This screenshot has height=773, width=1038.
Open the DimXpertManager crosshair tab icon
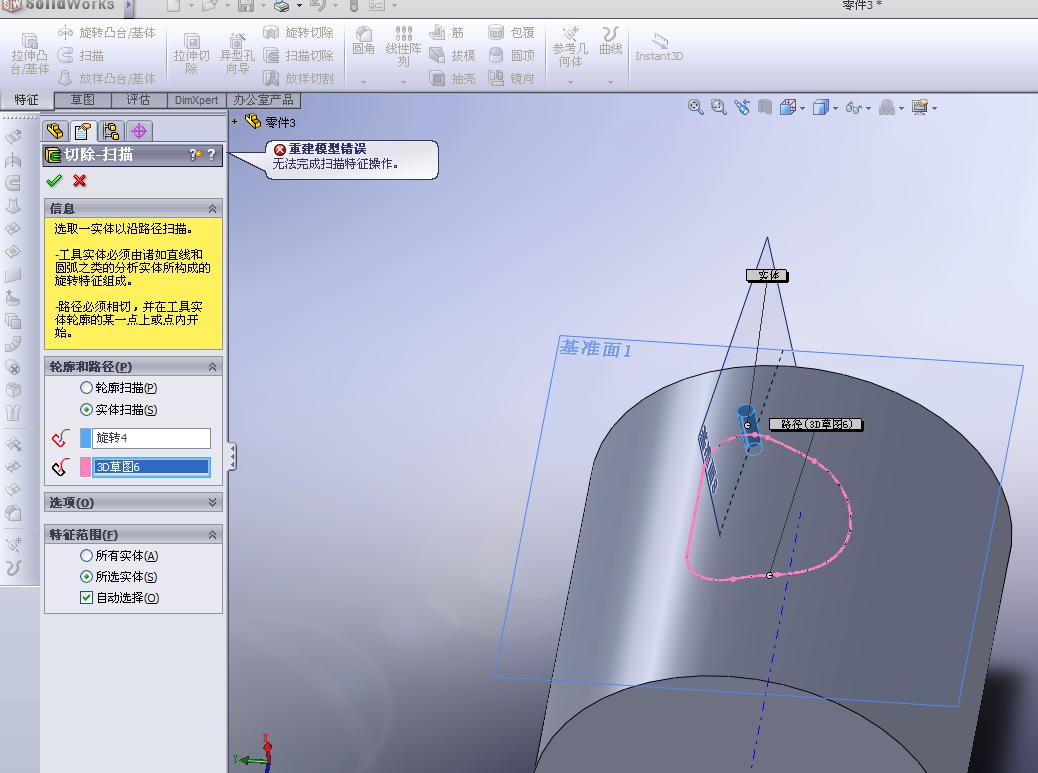click(x=139, y=131)
